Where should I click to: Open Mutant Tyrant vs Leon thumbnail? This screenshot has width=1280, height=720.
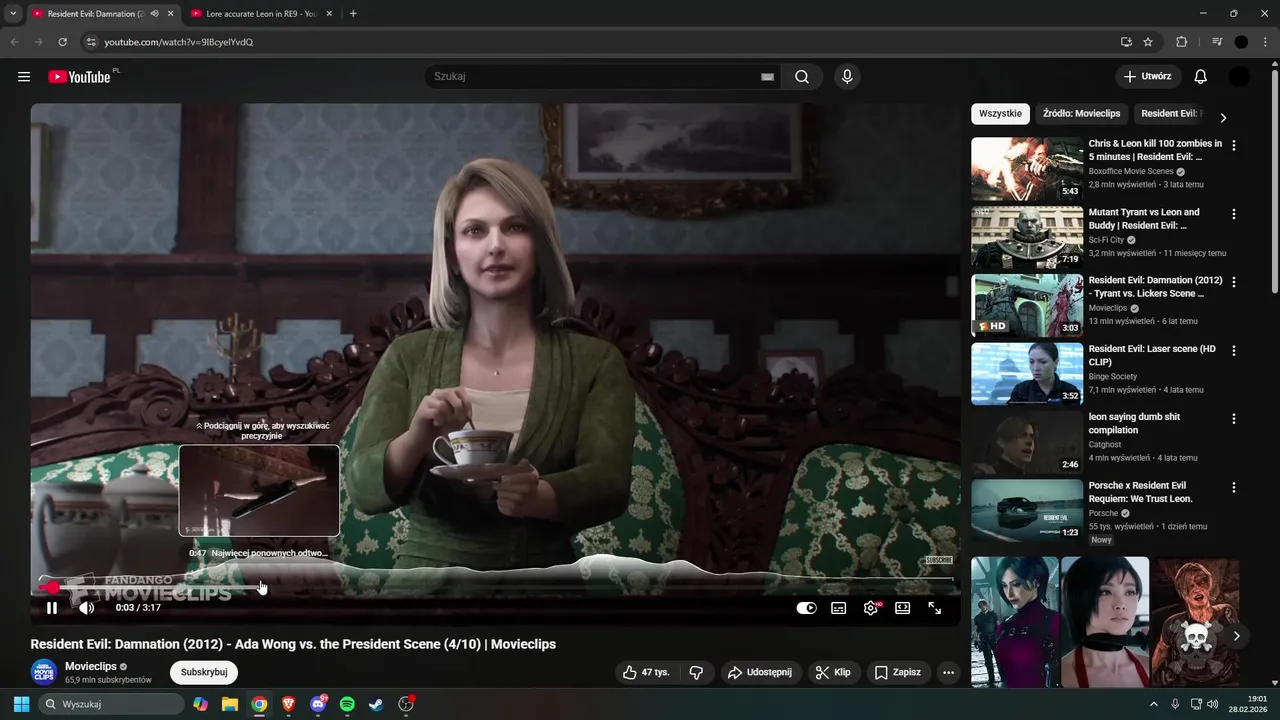[1027, 237]
